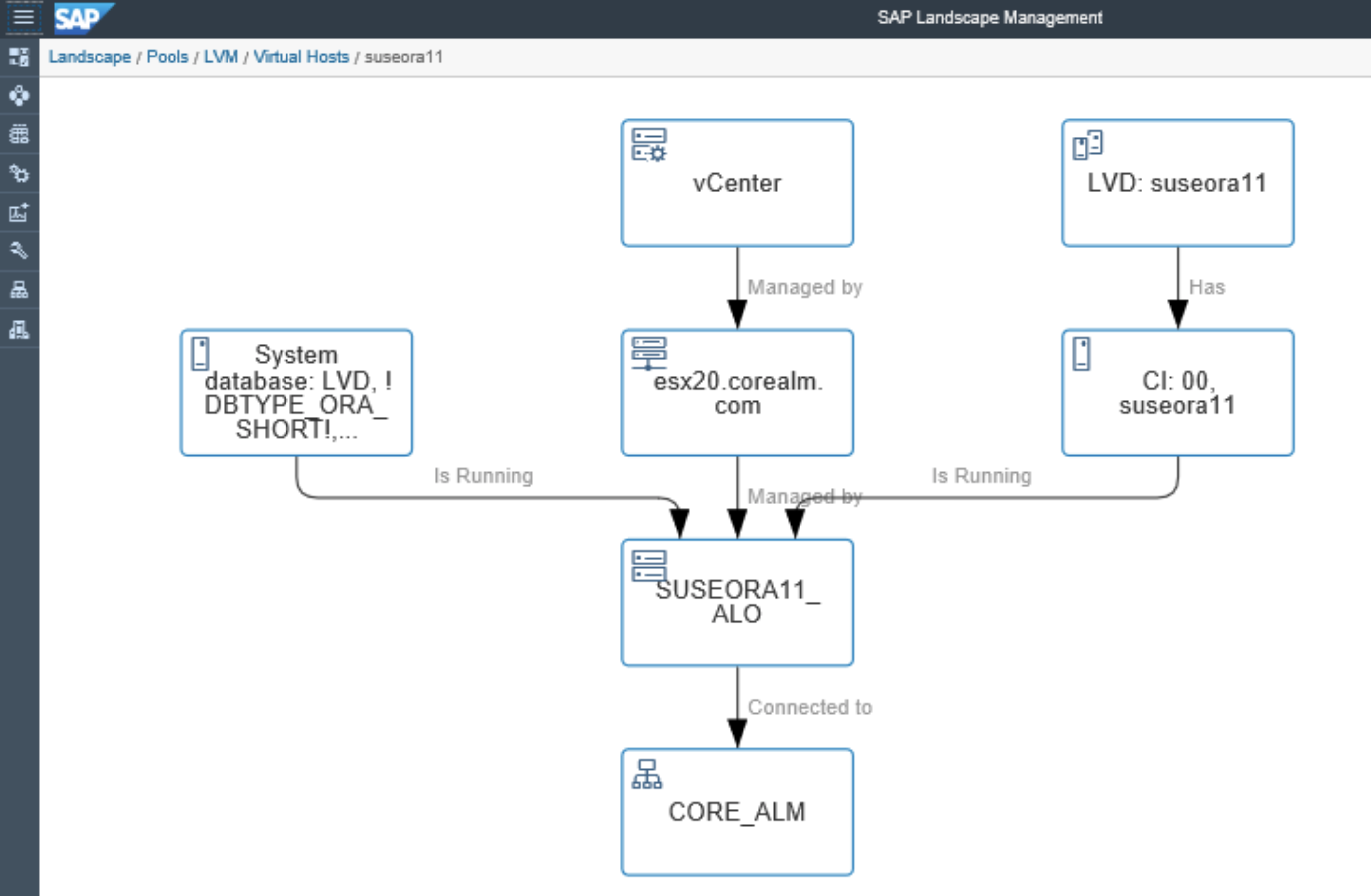Select the CORE_ALM network node

(736, 812)
